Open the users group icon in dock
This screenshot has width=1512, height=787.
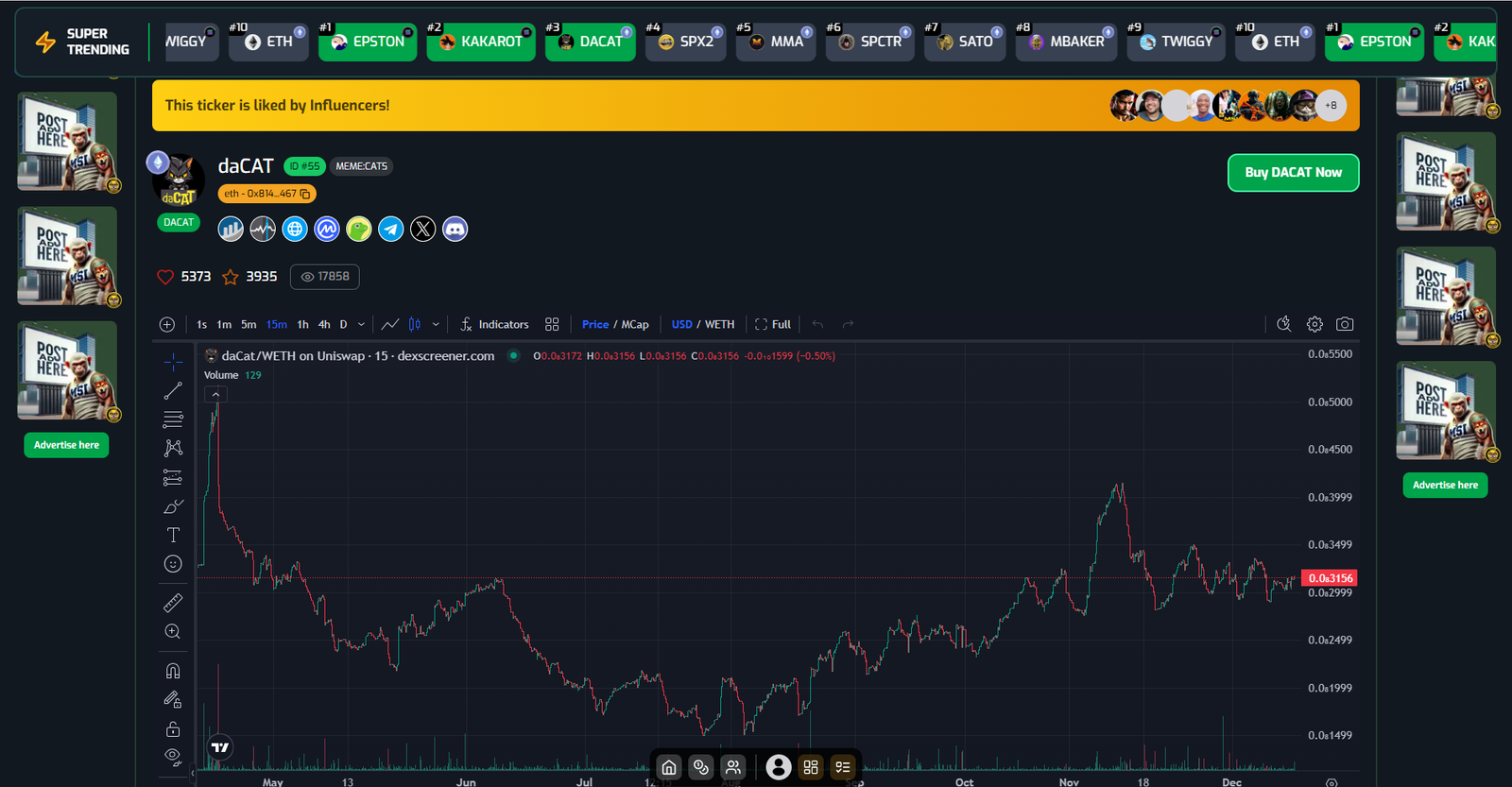(x=732, y=767)
